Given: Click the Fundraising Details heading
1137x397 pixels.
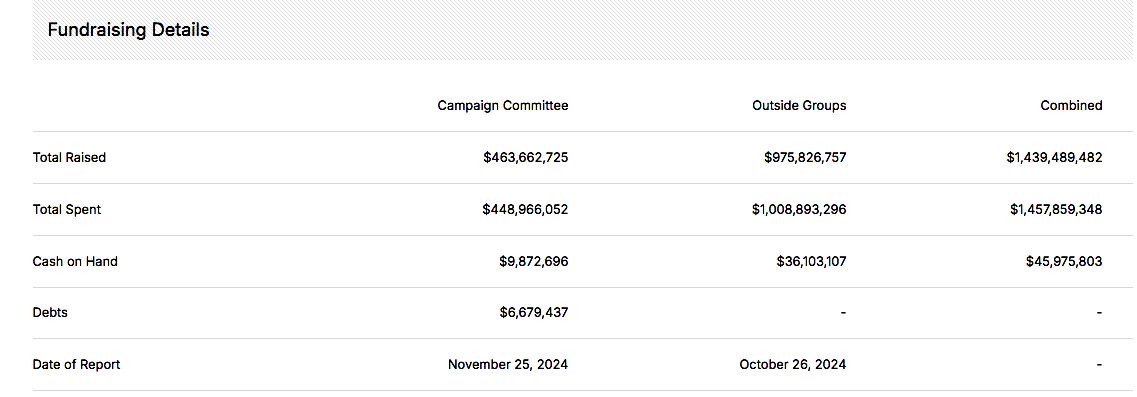Looking at the screenshot, I should point(128,30).
